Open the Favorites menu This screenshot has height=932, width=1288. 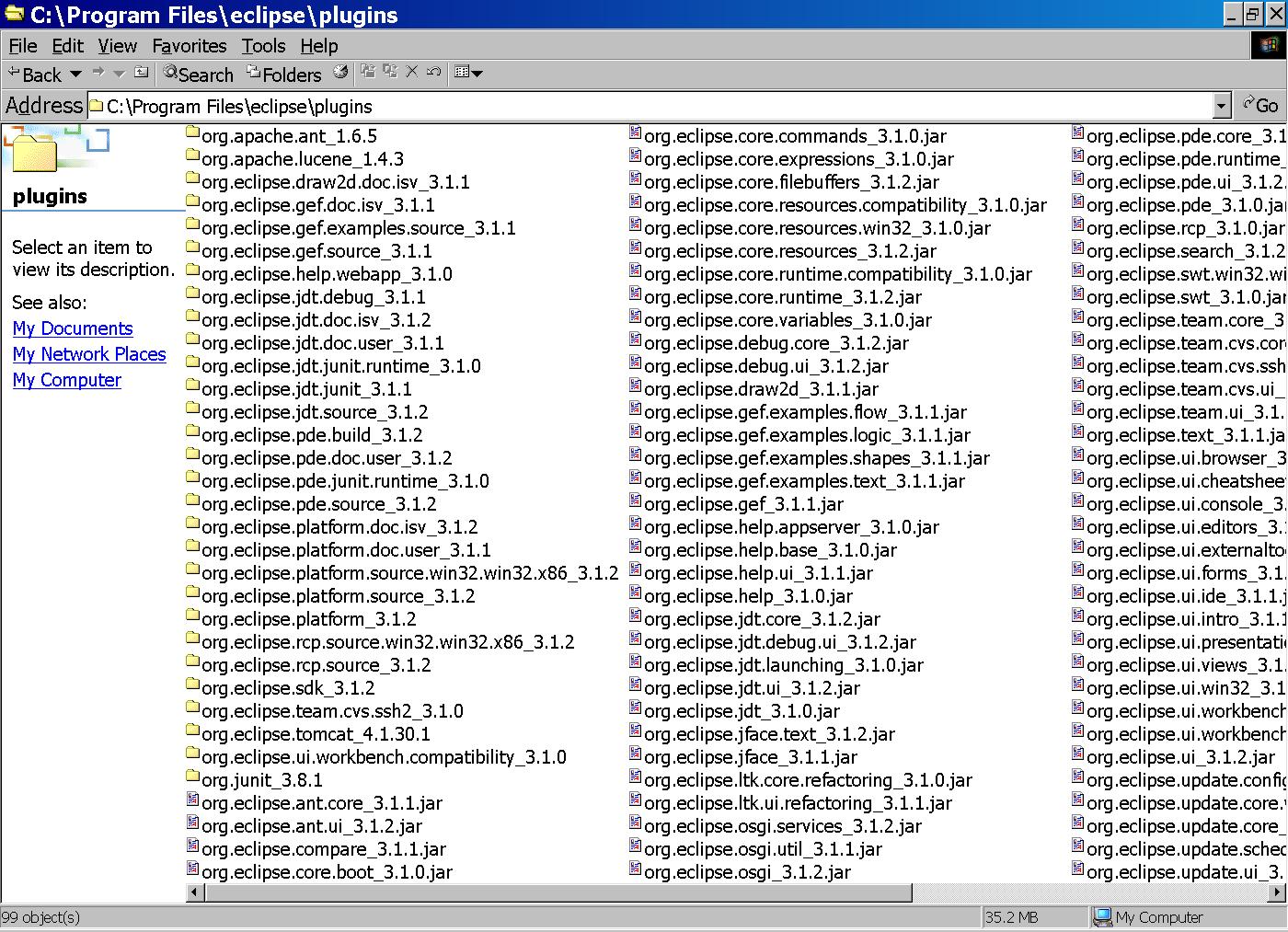(189, 46)
